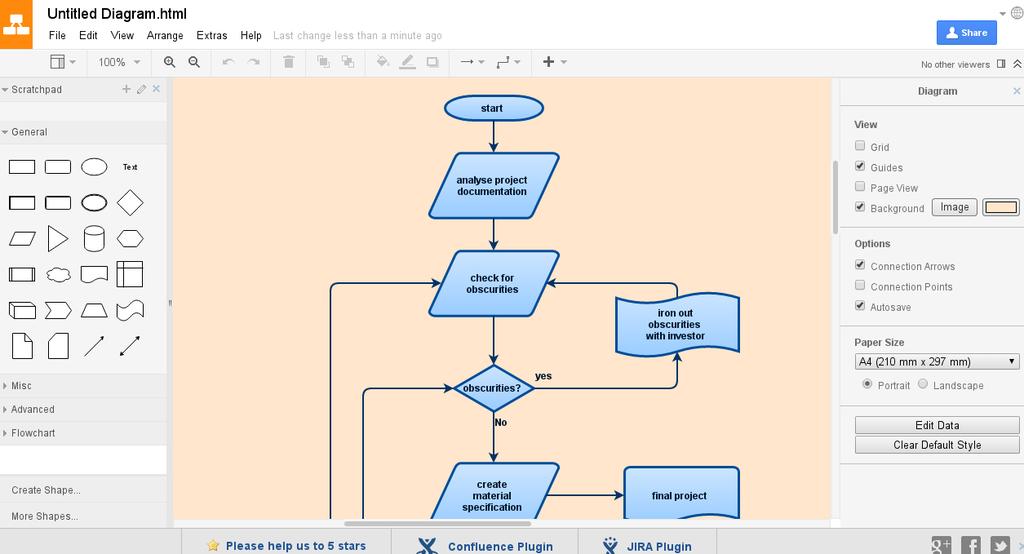Click the Facebook icon in footer

970,545
